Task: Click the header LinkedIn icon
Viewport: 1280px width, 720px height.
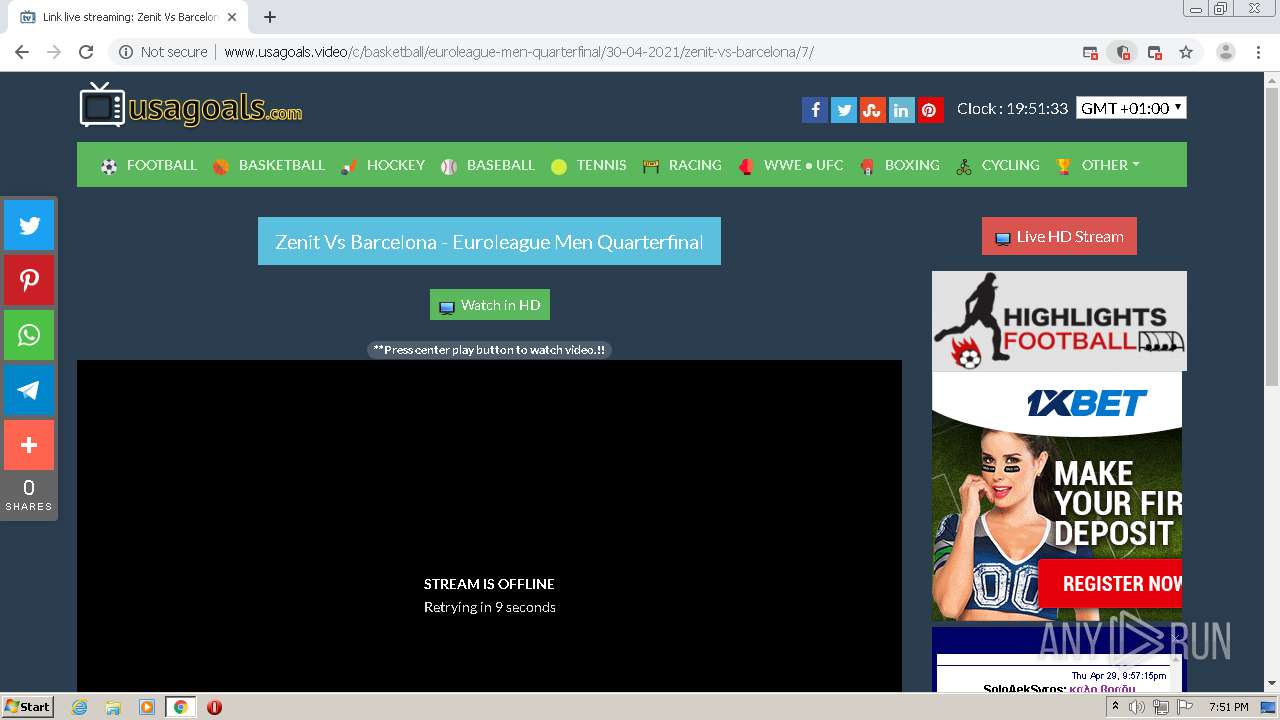Action: tap(902, 110)
